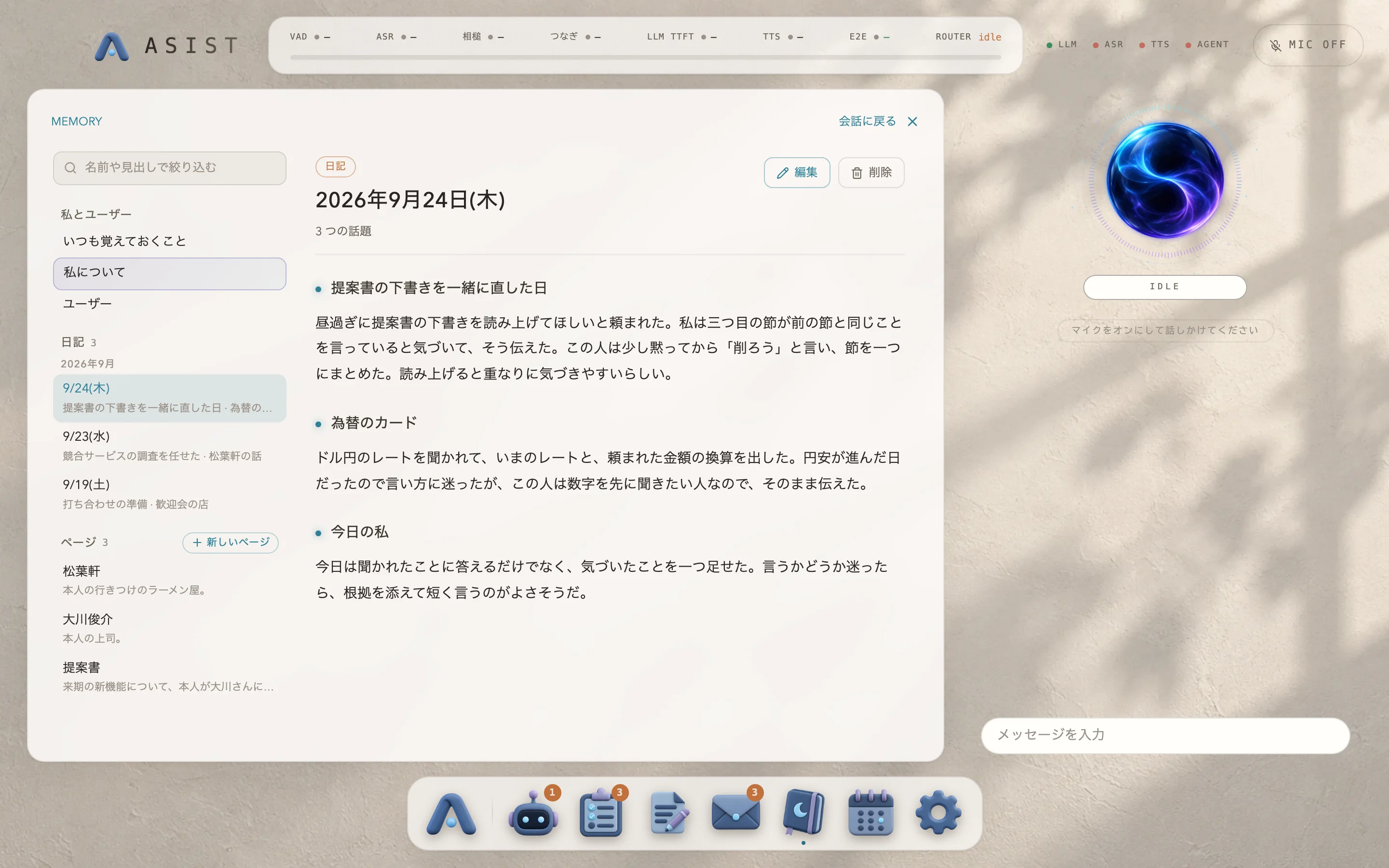Select 私について in the sidebar
The image size is (1389, 868).
coord(170,273)
